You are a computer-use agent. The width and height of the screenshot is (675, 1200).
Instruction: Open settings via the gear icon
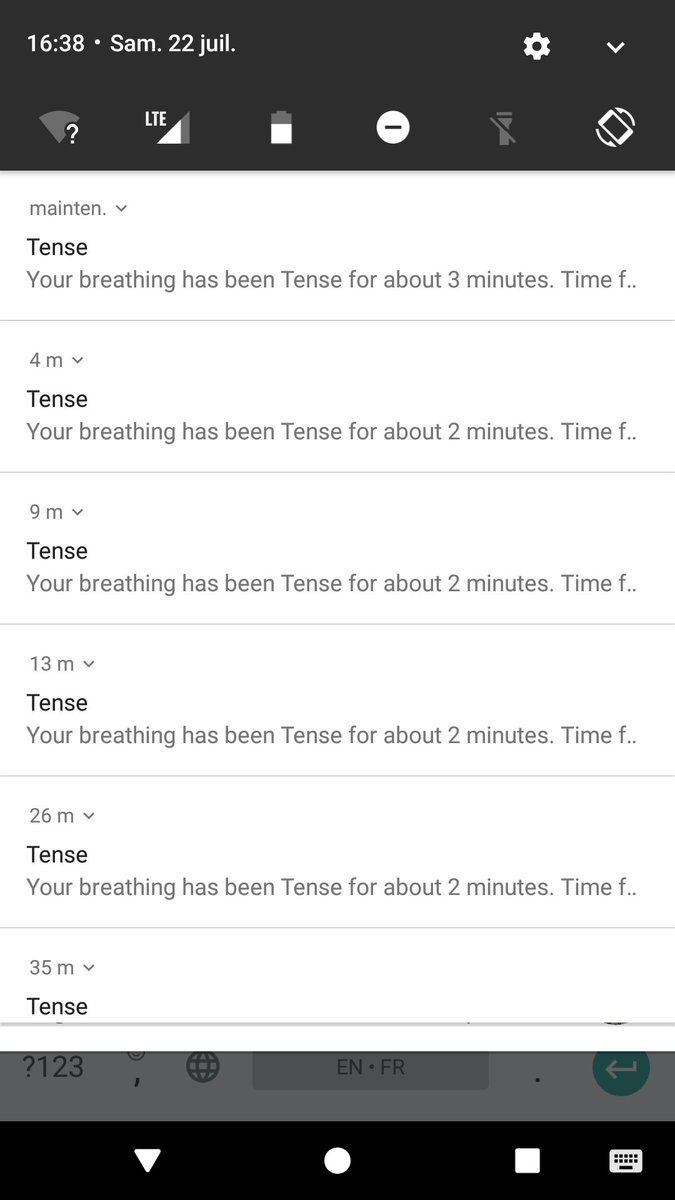[x=537, y=46]
